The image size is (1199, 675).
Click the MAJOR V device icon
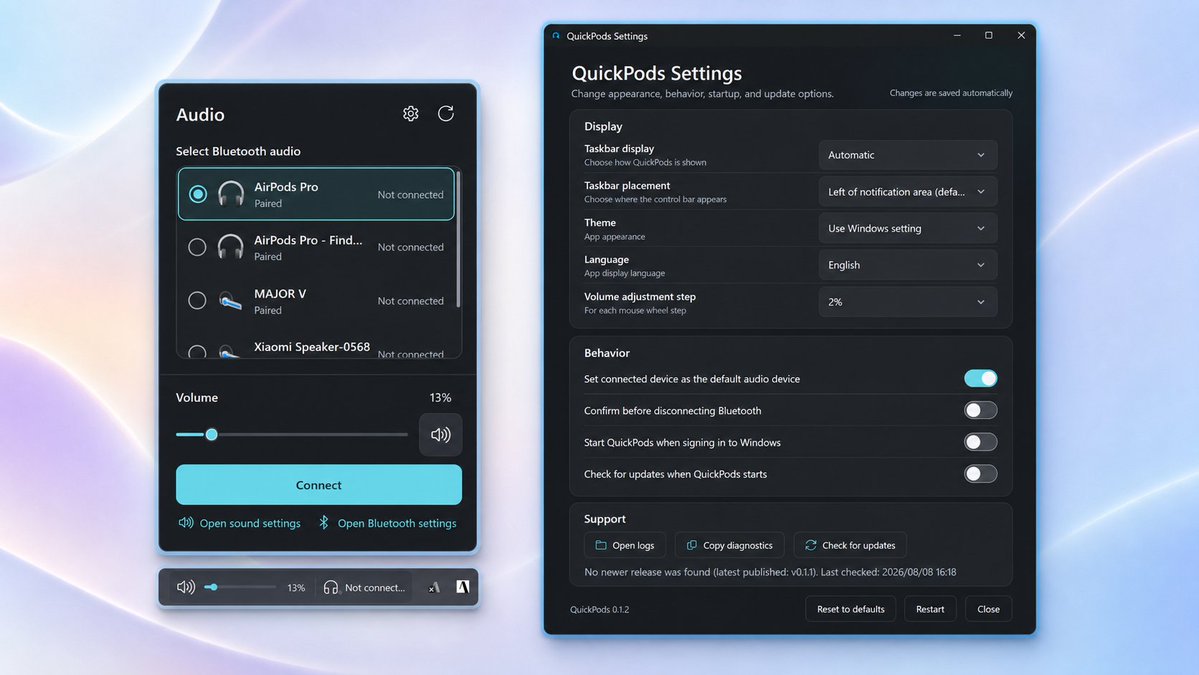tap(230, 301)
